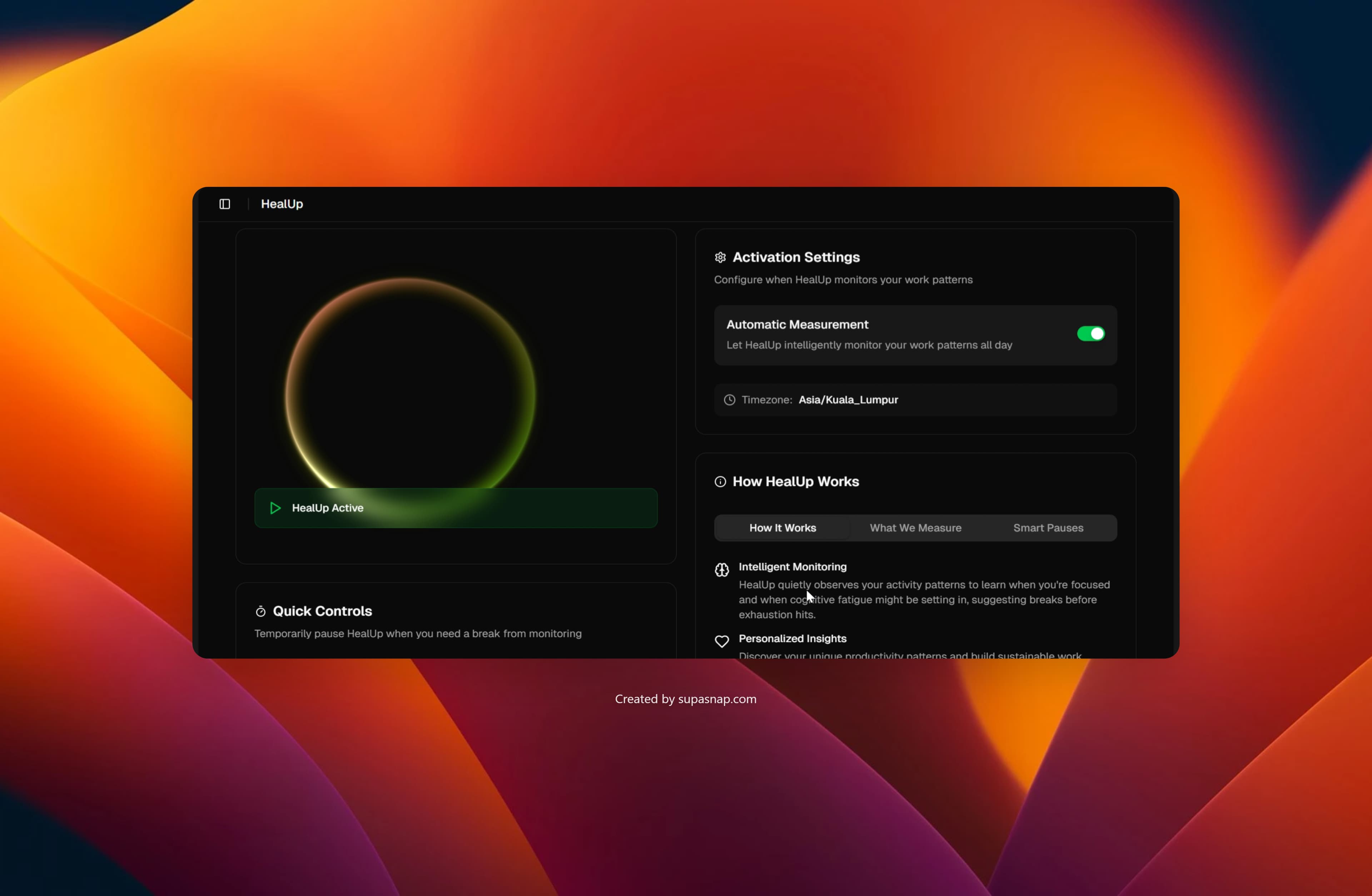This screenshot has height=896, width=1372.
Task: Click the green play icon in HealUp Active
Action: pyautogui.click(x=275, y=508)
